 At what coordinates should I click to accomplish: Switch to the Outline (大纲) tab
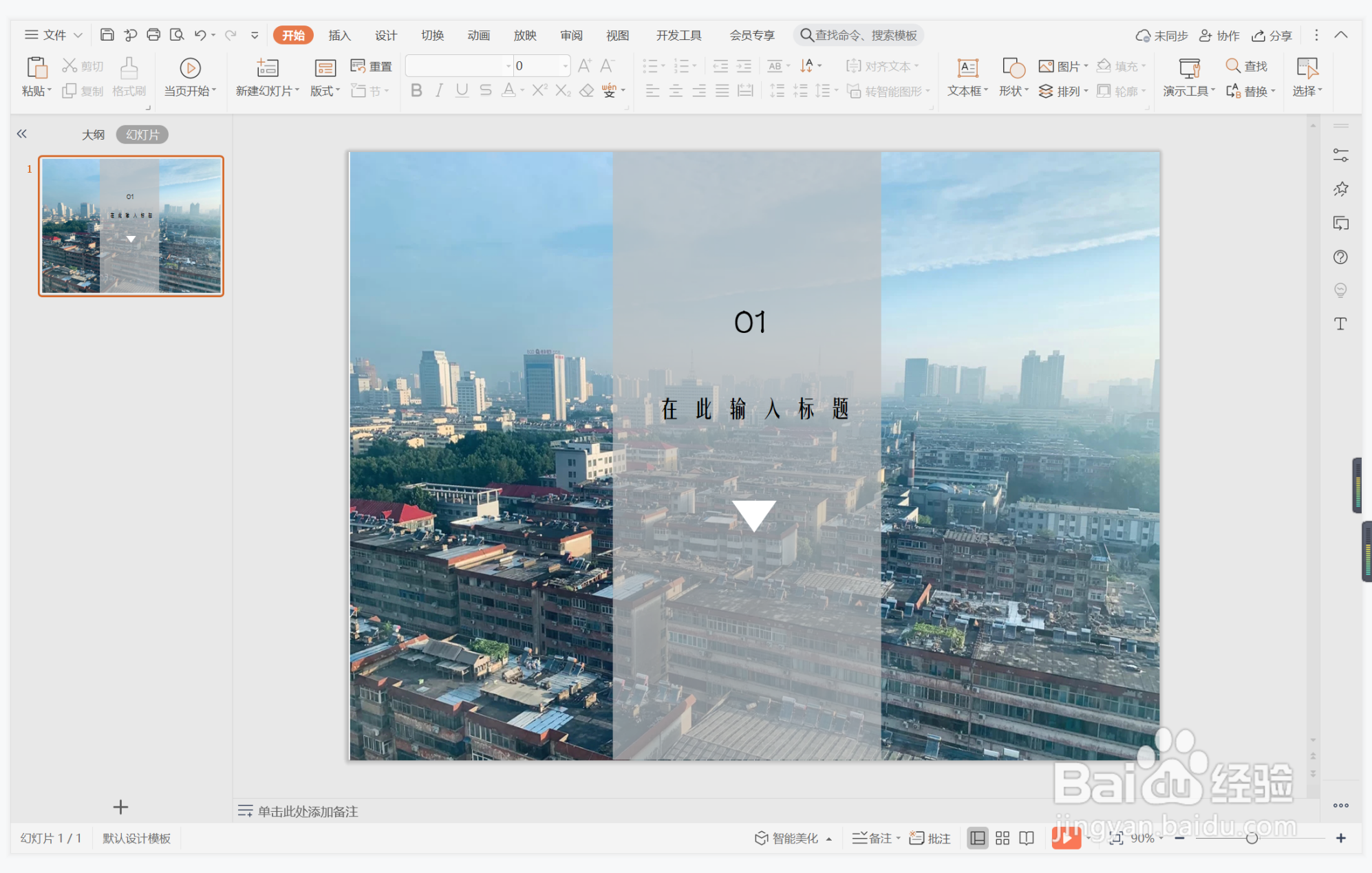tap(93, 135)
